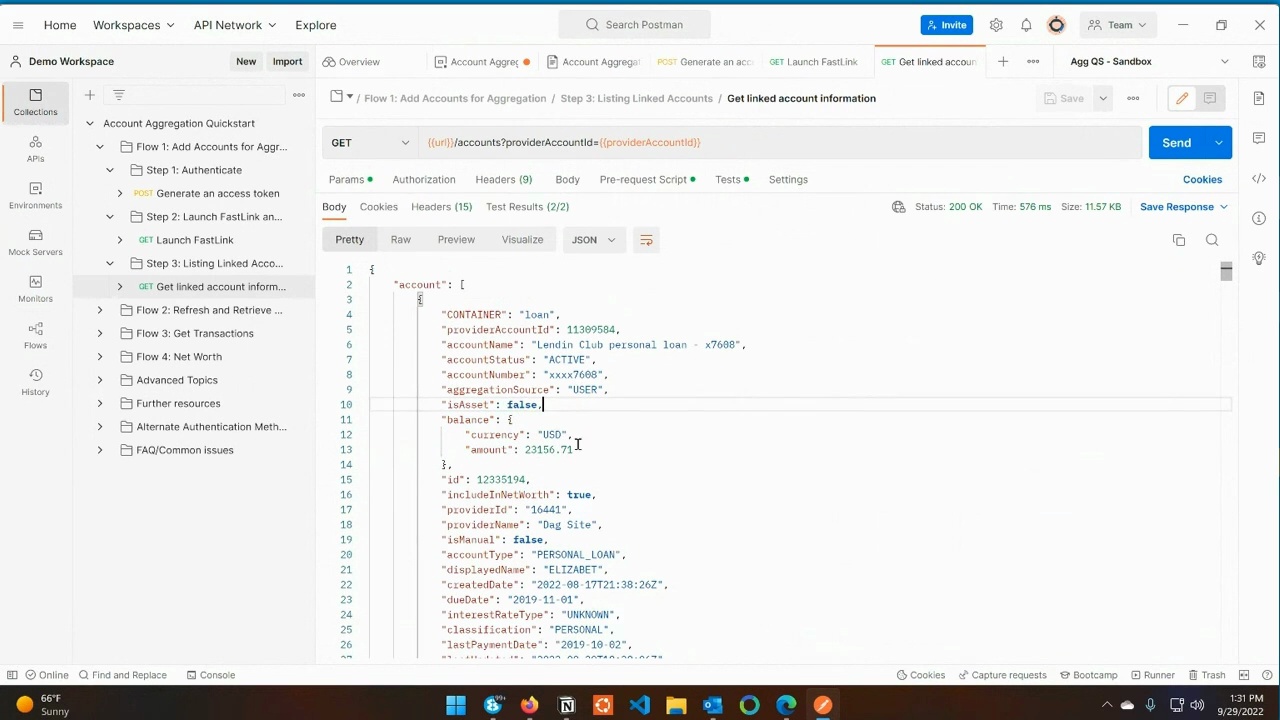Screen dimensions: 1280x720
Task: Switch to Params request tab
Action: (x=350, y=180)
